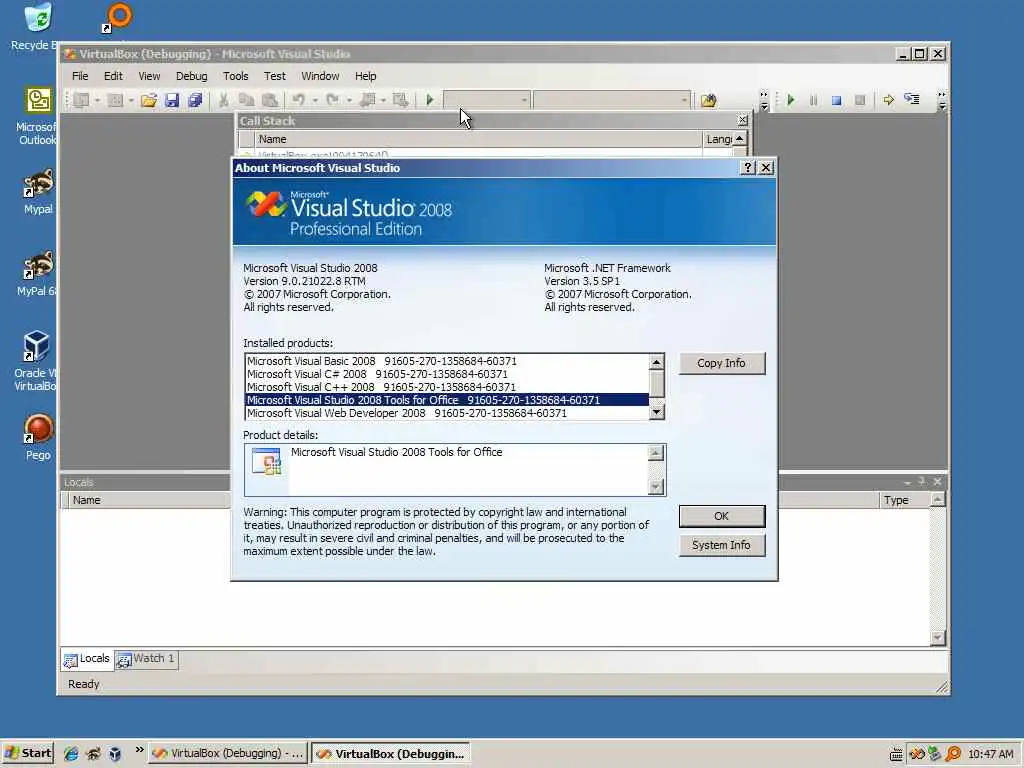Select Microsoft Visual Web Developer 2008 row
Screen dimensions: 1024x768
[x=447, y=413]
